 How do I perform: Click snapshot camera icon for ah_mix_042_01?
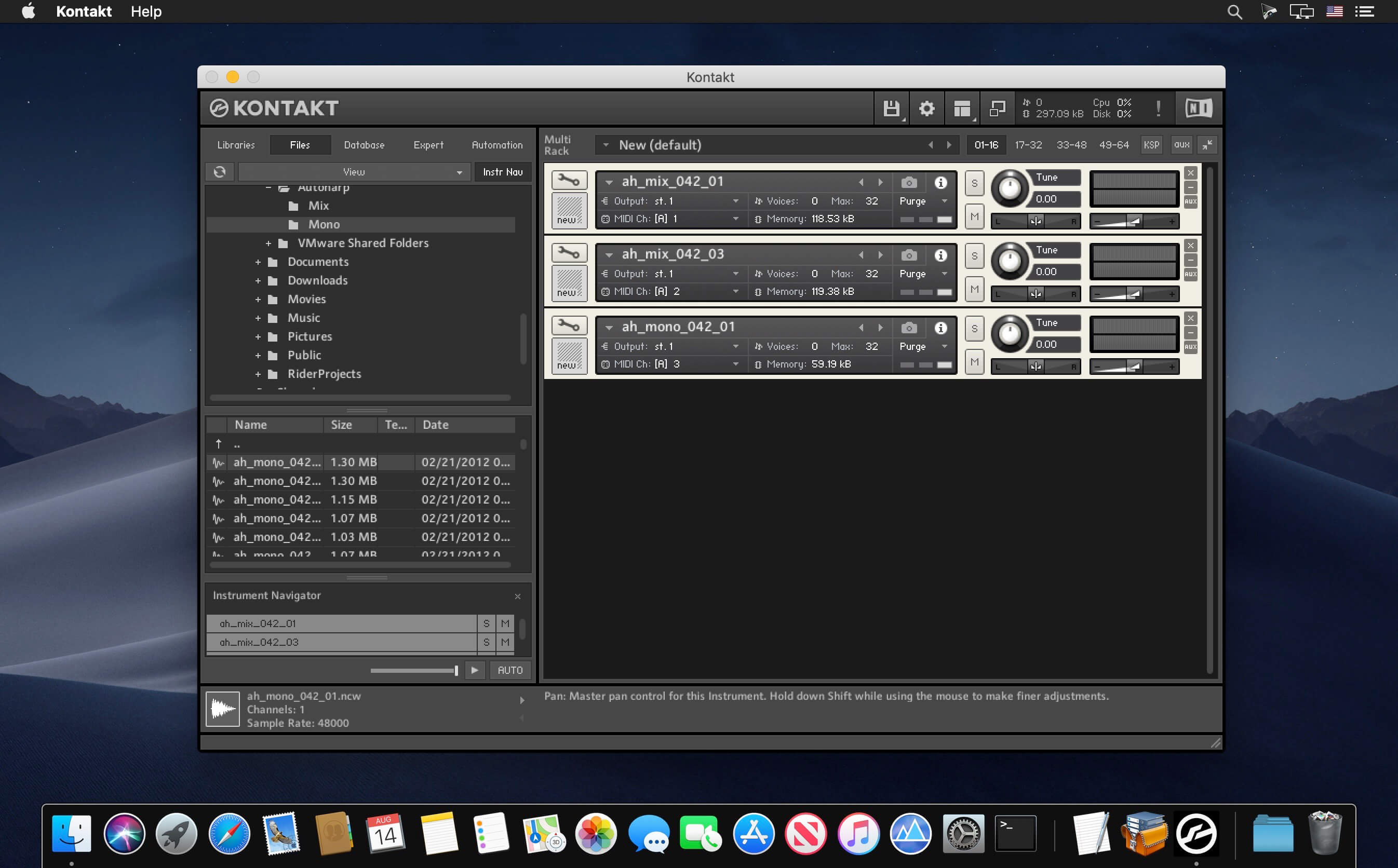click(909, 183)
